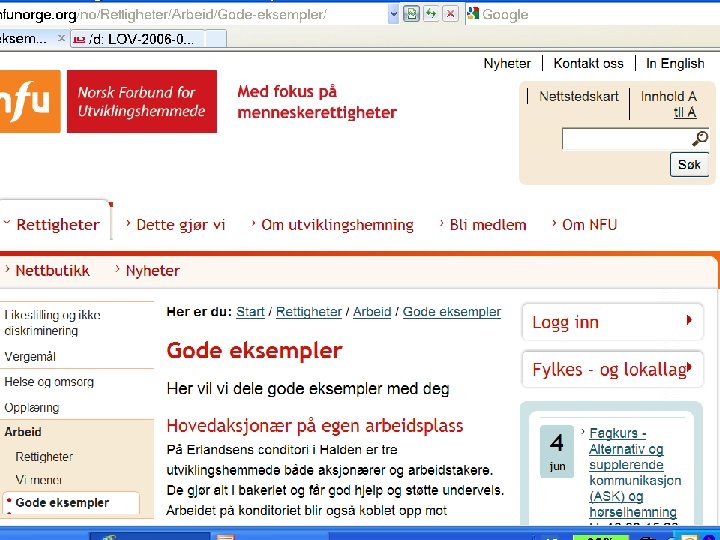Click the Rettigheter breadcrumb link
The width and height of the screenshot is (720, 540).
click(309, 312)
